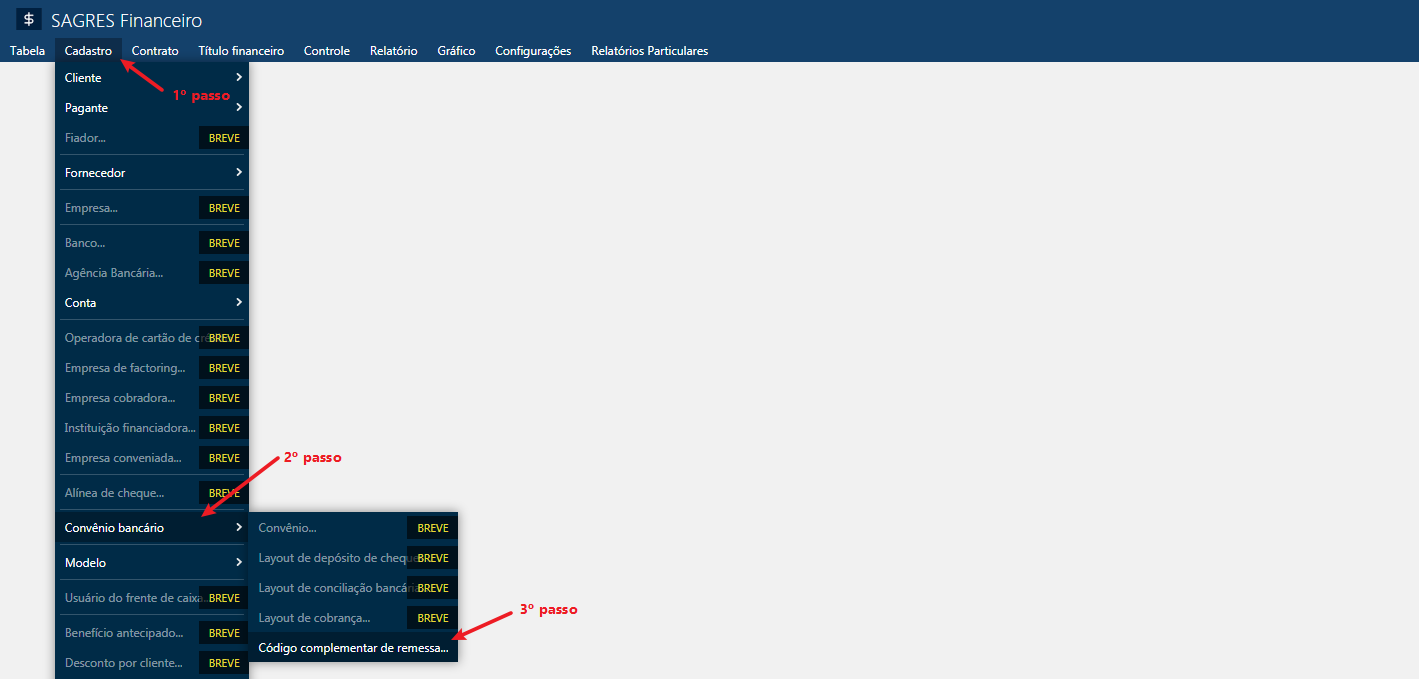
Task: Open the Título financeiro menu
Action: (x=241, y=51)
